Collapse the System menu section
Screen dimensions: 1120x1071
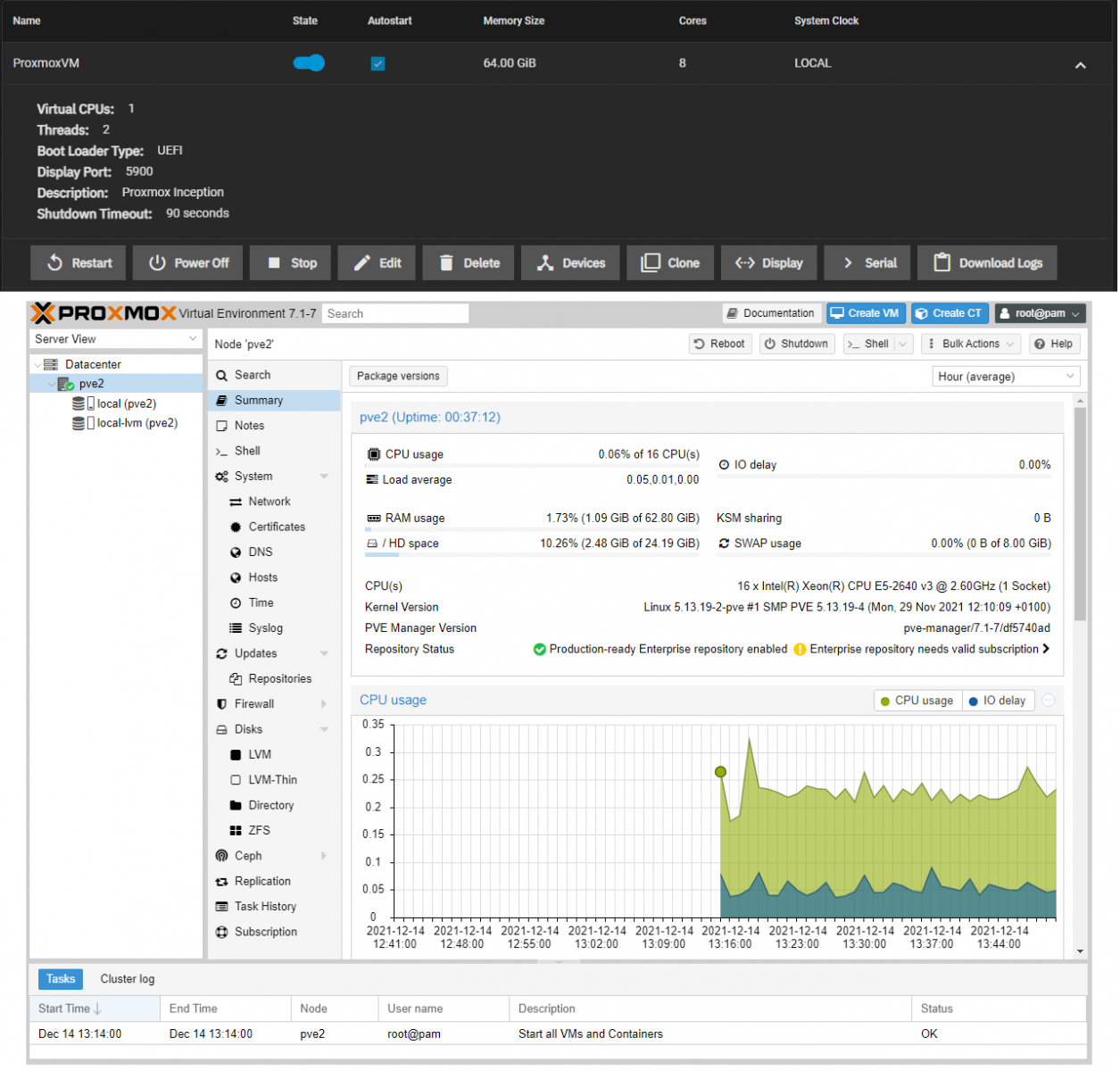[x=324, y=477]
